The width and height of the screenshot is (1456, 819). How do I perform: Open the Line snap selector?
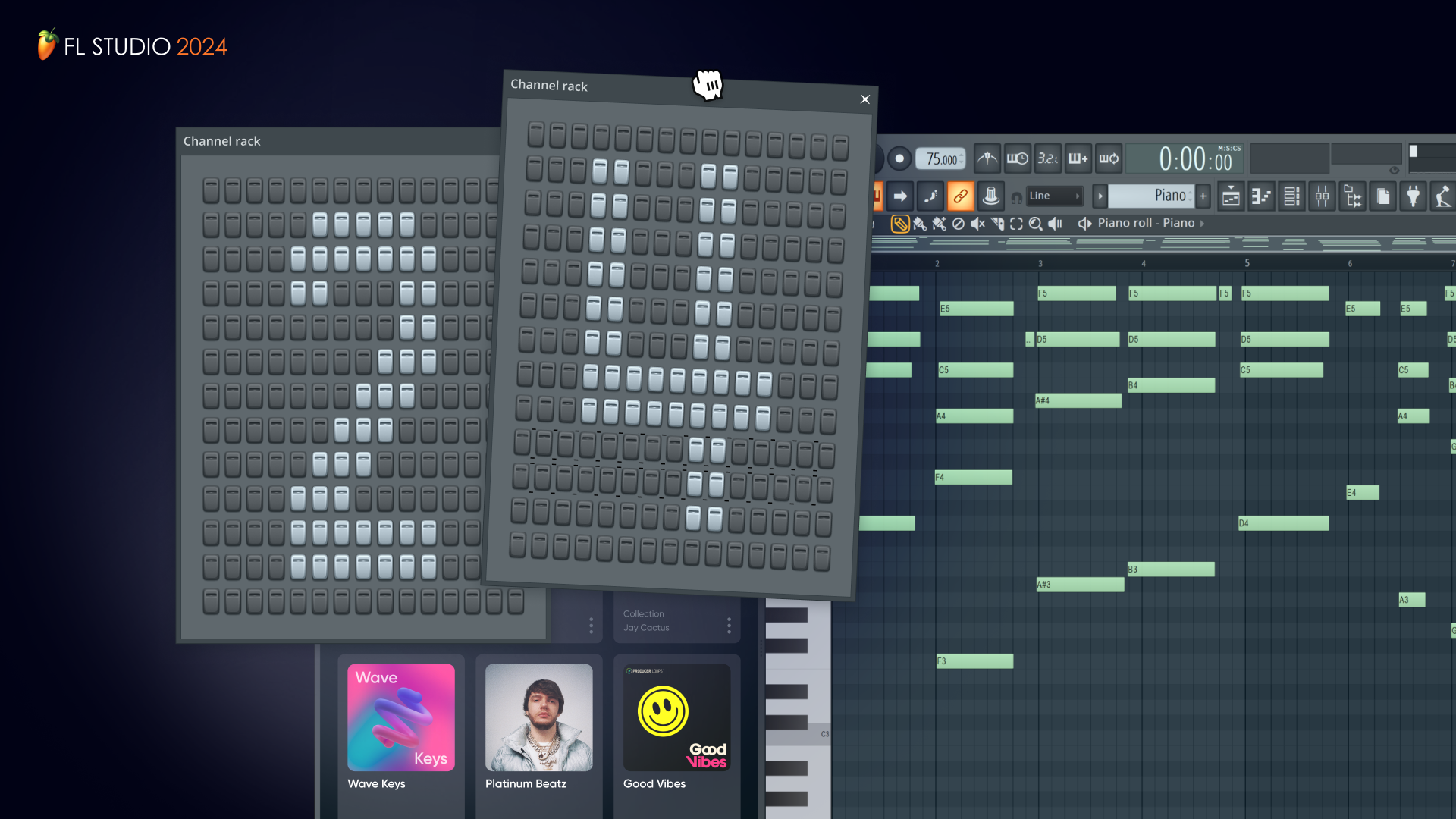pos(1054,196)
